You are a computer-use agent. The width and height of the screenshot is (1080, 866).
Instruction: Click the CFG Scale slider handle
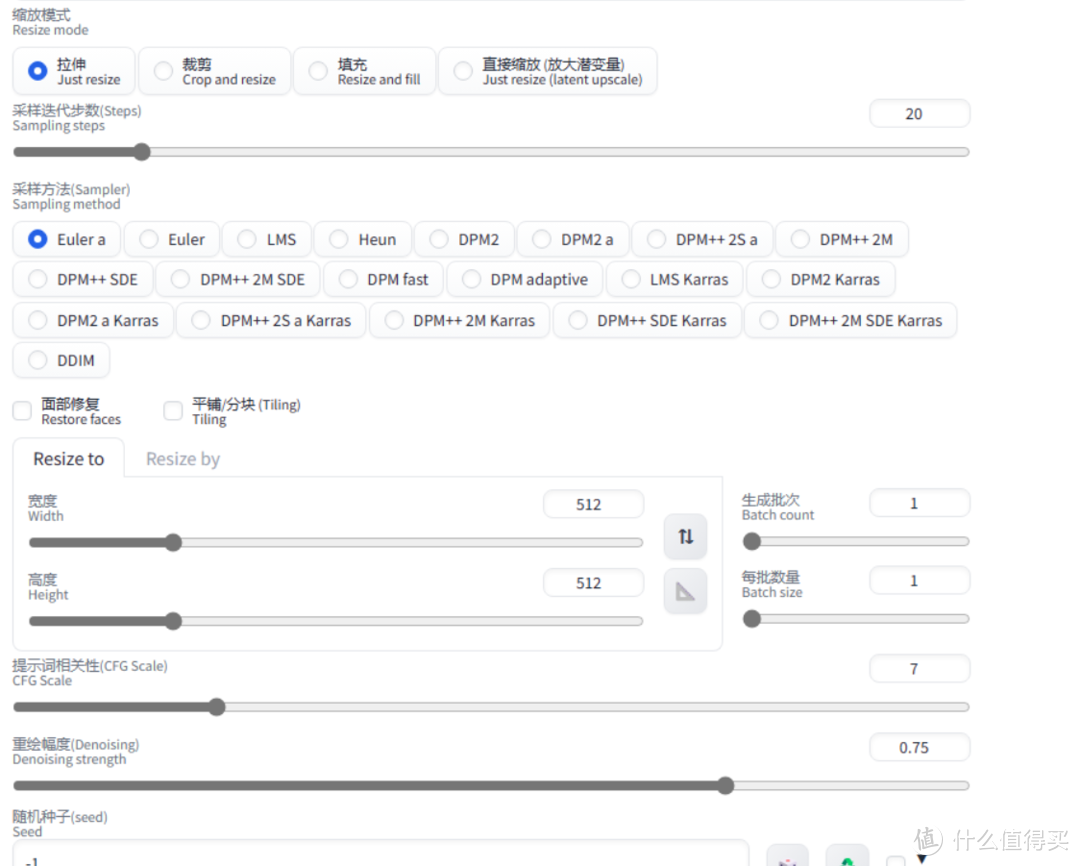[217, 707]
